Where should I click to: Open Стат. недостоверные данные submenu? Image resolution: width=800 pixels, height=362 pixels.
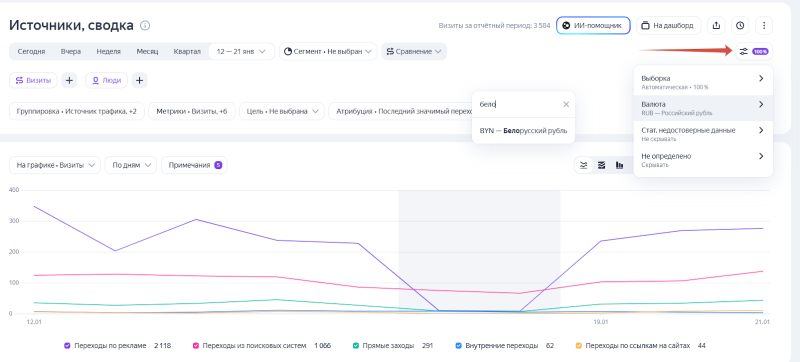click(703, 134)
